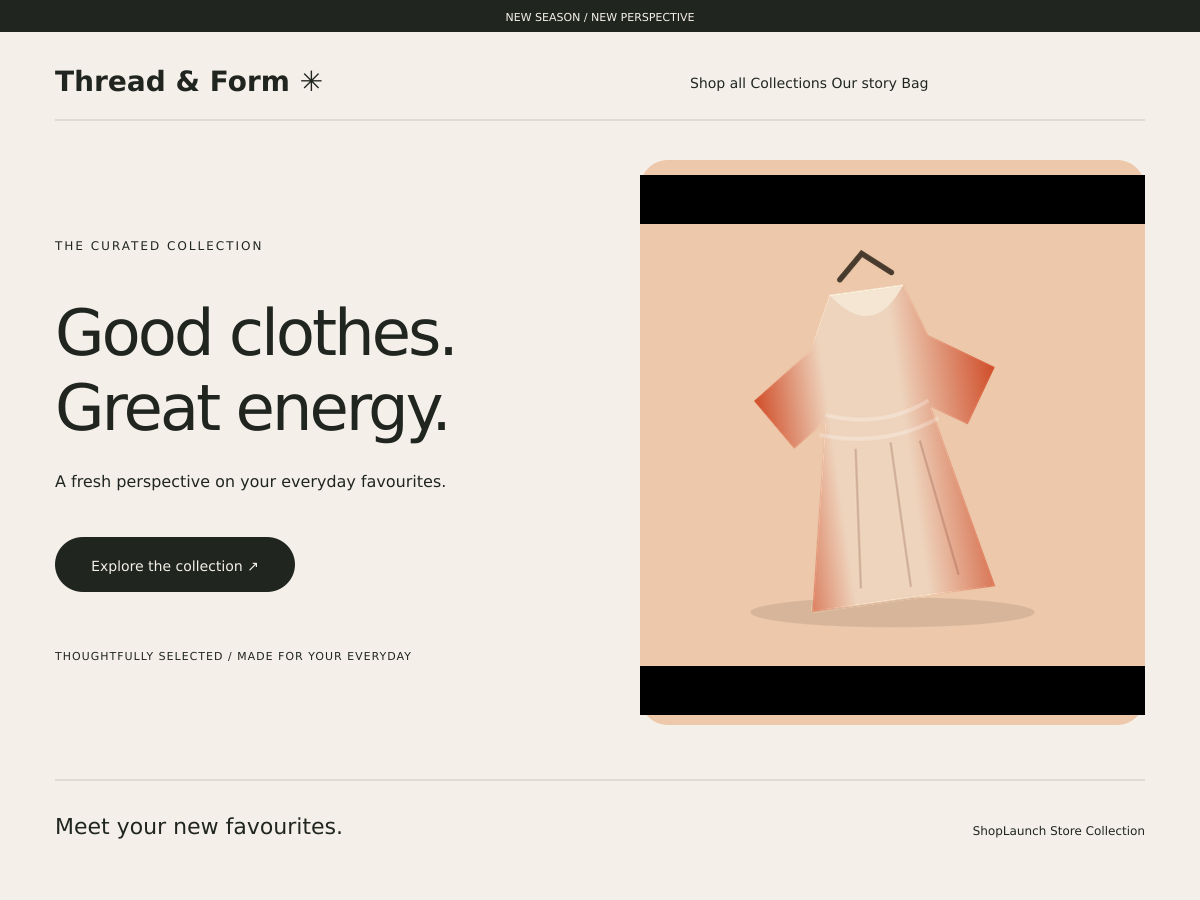Click the "THE CURATED COLLECTION" label

[x=159, y=246]
